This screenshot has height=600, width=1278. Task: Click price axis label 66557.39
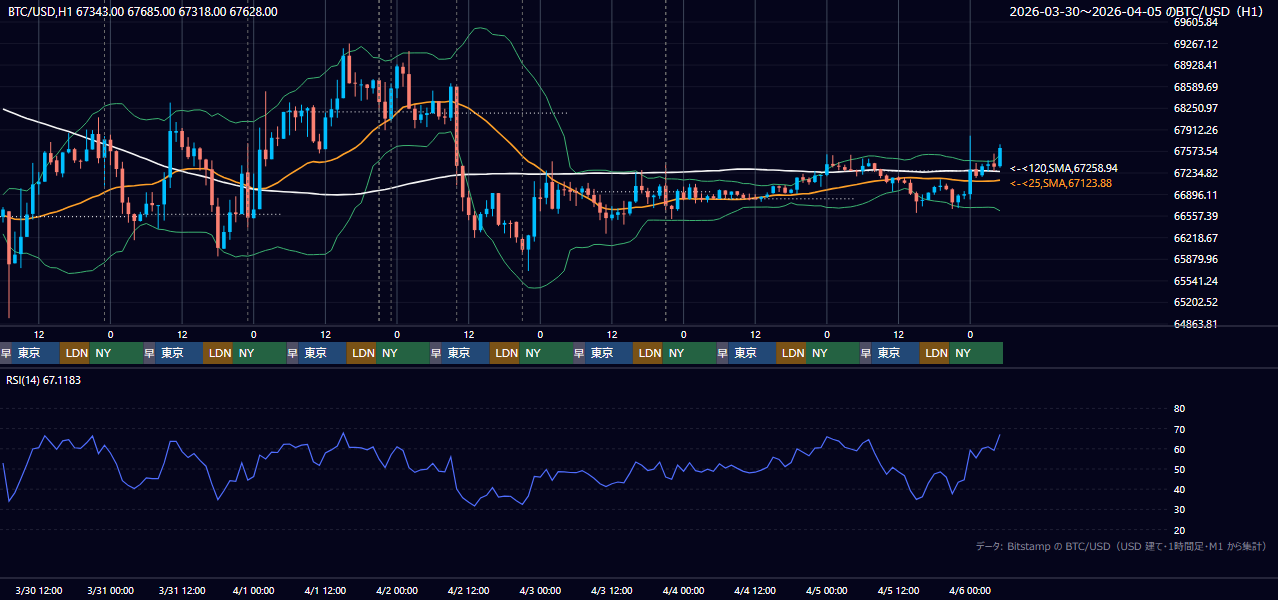coord(1196,216)
